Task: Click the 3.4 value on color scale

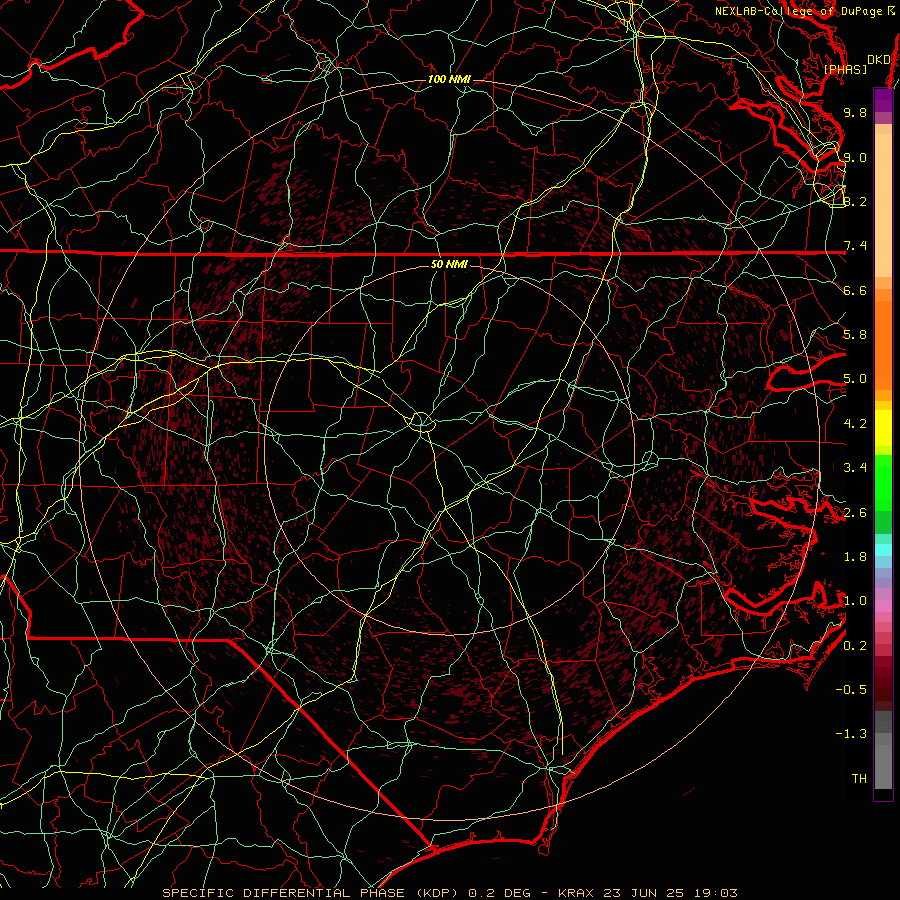Action: (x=855, y=468)
